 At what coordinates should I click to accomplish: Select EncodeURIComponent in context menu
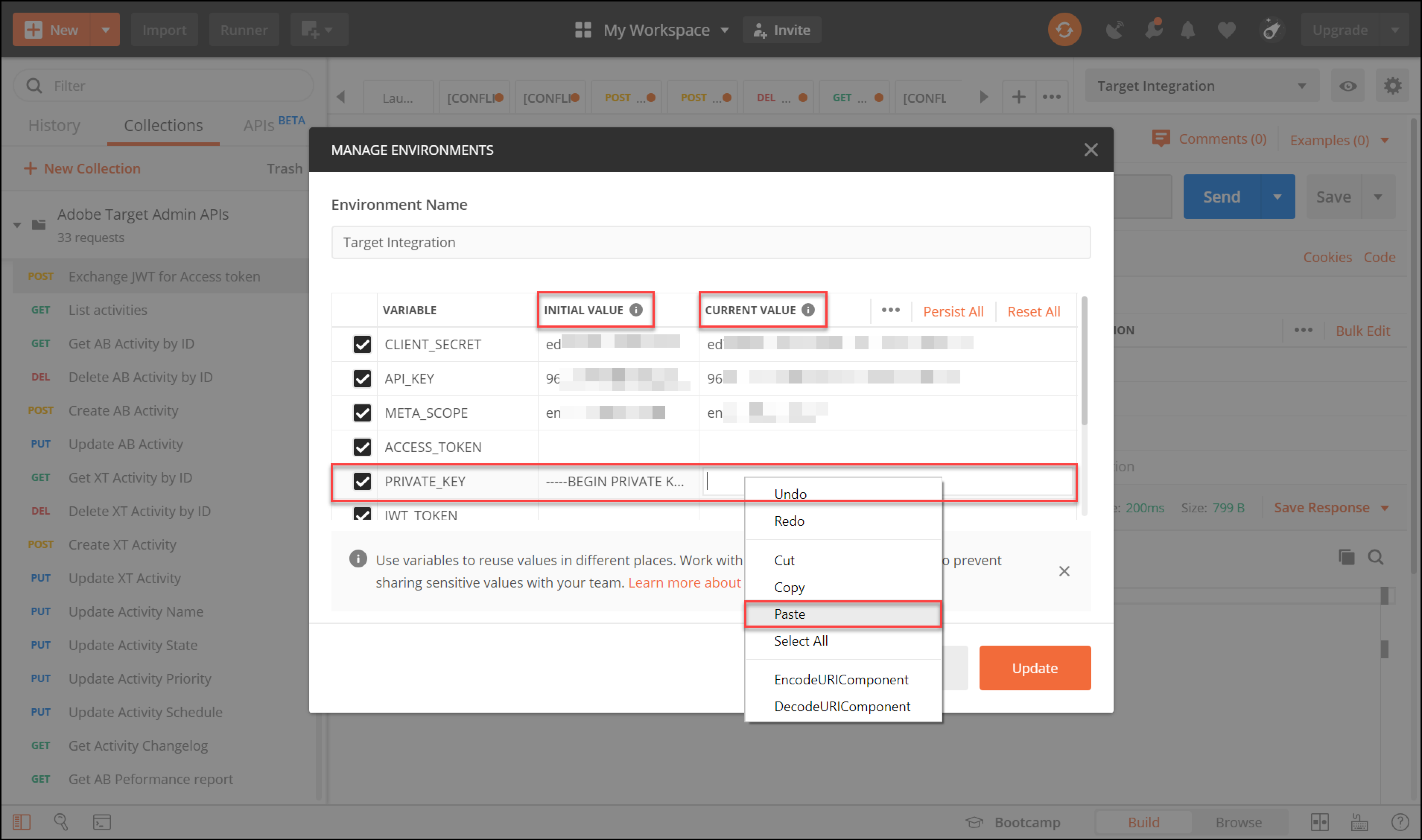pos(841,679)
